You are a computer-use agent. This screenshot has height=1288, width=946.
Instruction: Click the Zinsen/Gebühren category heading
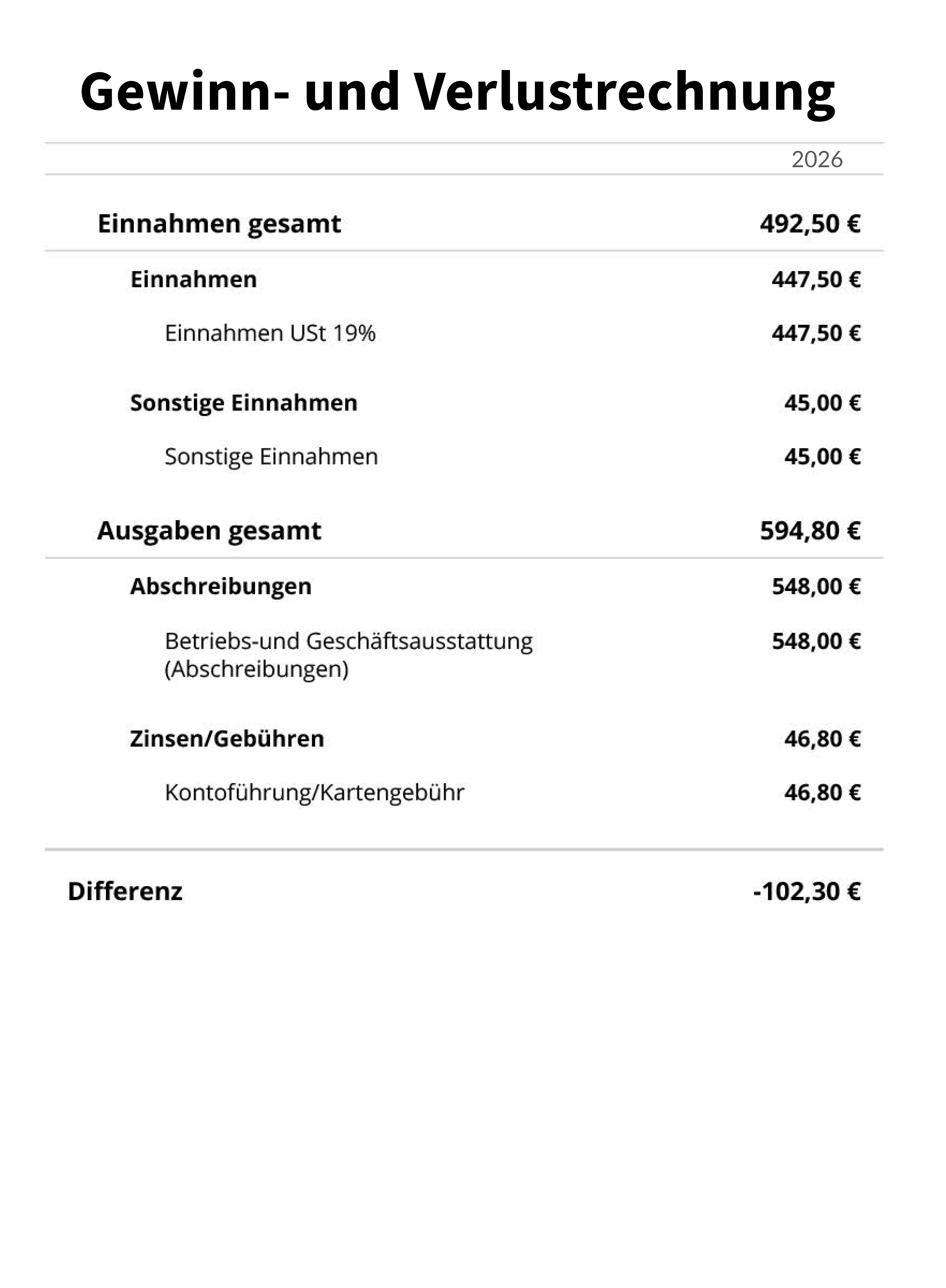227,739
